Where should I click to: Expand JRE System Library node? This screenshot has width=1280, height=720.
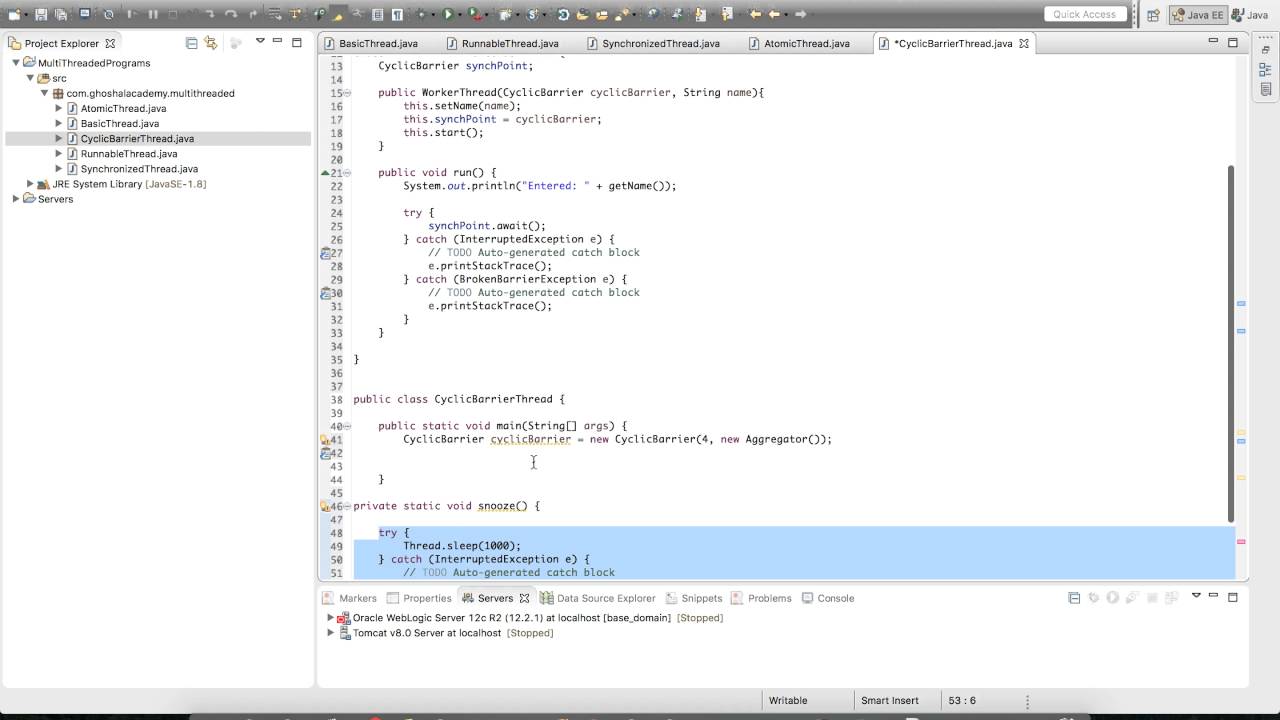[30, 184]
